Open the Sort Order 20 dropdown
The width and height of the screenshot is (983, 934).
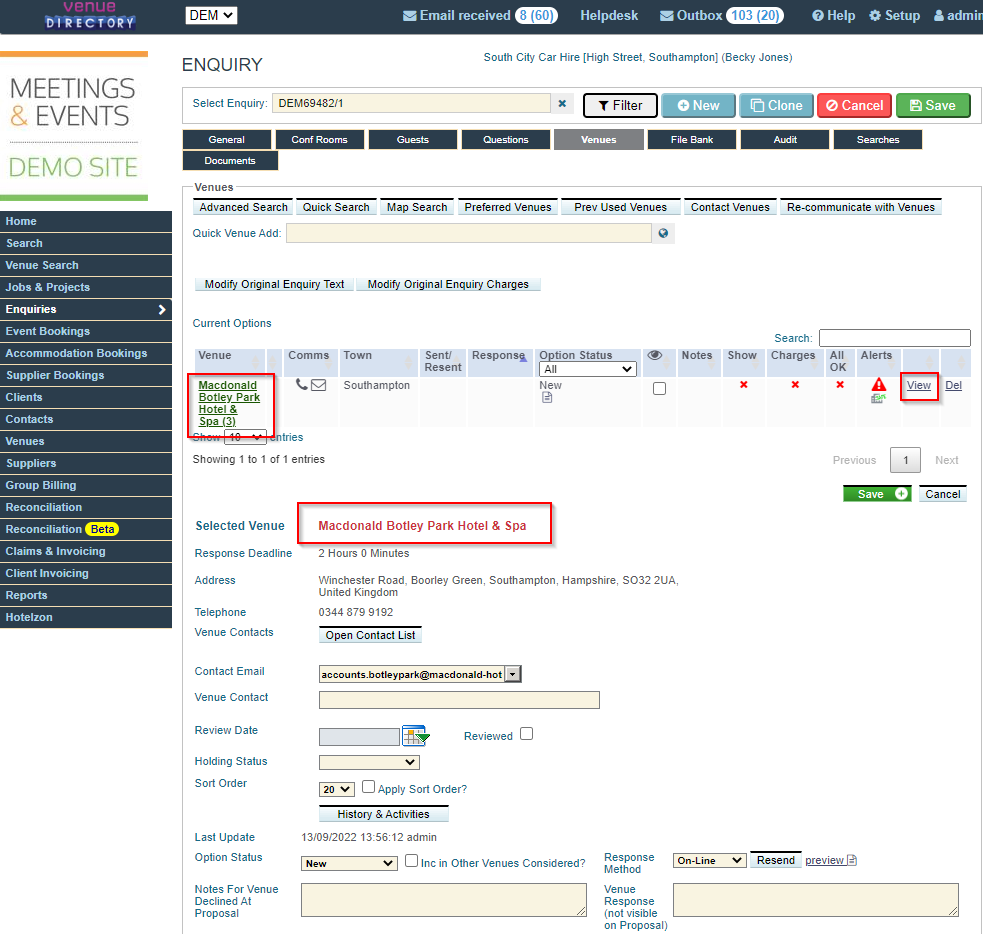point(337,789)
